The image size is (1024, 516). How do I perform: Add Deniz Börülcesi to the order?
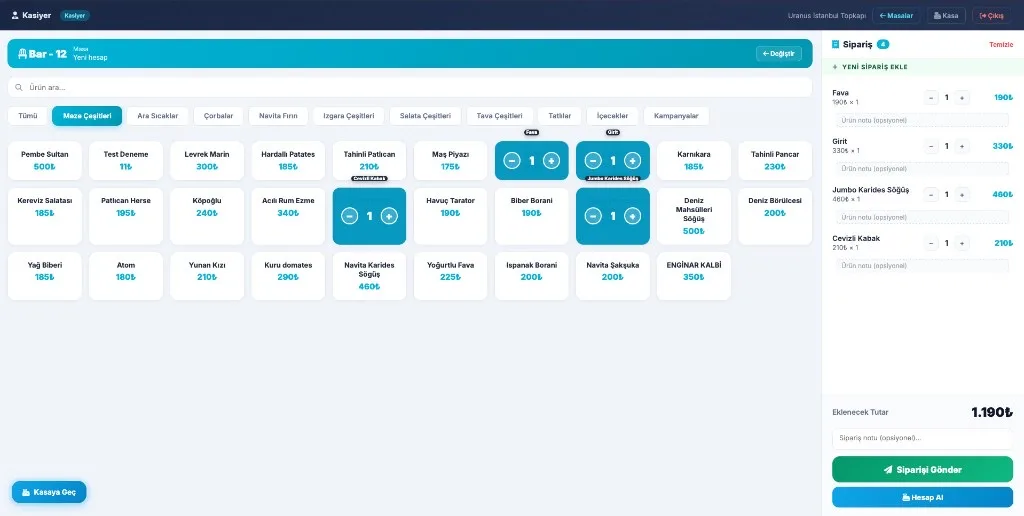(775, 216)
